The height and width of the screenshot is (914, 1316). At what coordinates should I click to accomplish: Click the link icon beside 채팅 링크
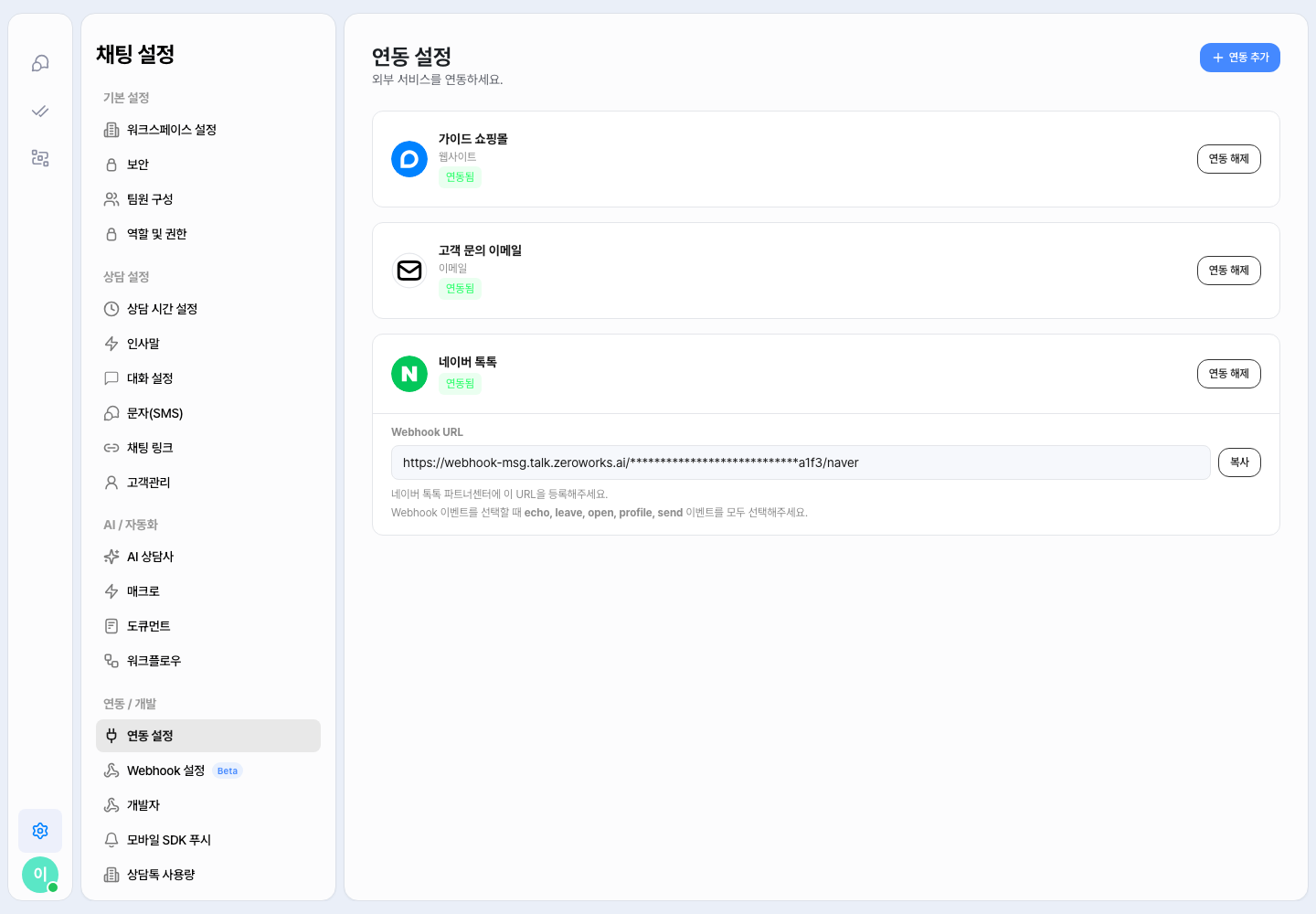(x=111, y=448)
